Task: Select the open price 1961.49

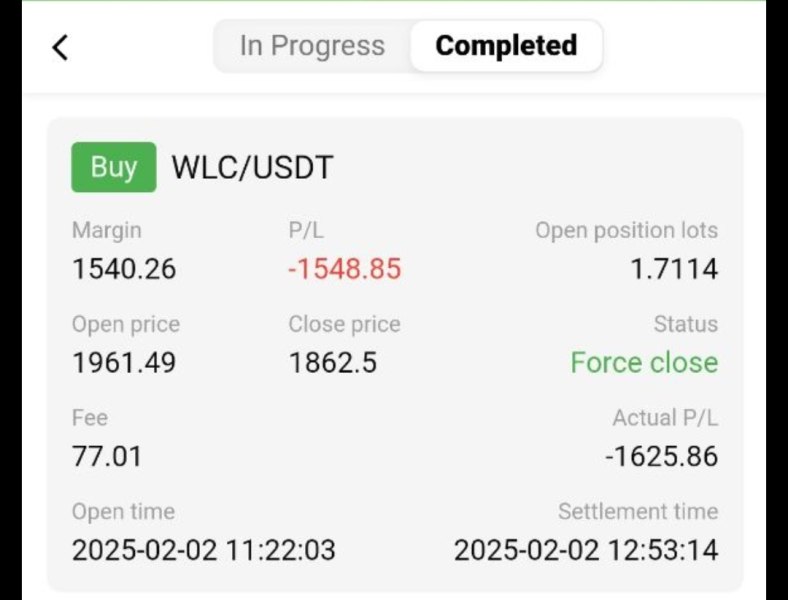Action: pyautogui.click(x=124, y=362)
